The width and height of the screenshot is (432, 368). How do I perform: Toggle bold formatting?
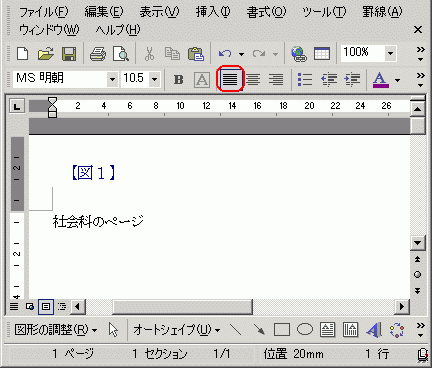[179, 79]
